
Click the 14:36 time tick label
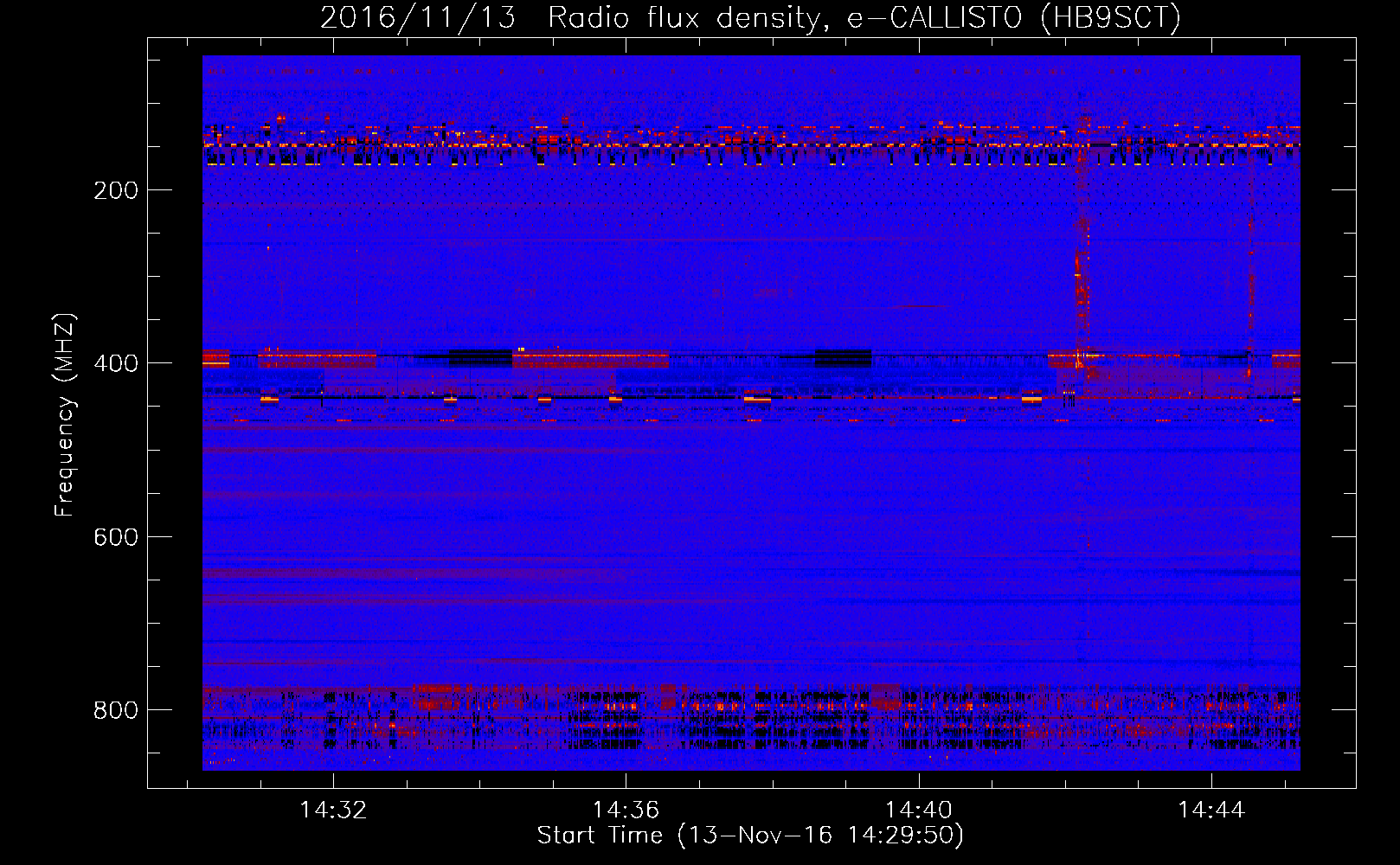pyautogui.click(x=626, y=811)
